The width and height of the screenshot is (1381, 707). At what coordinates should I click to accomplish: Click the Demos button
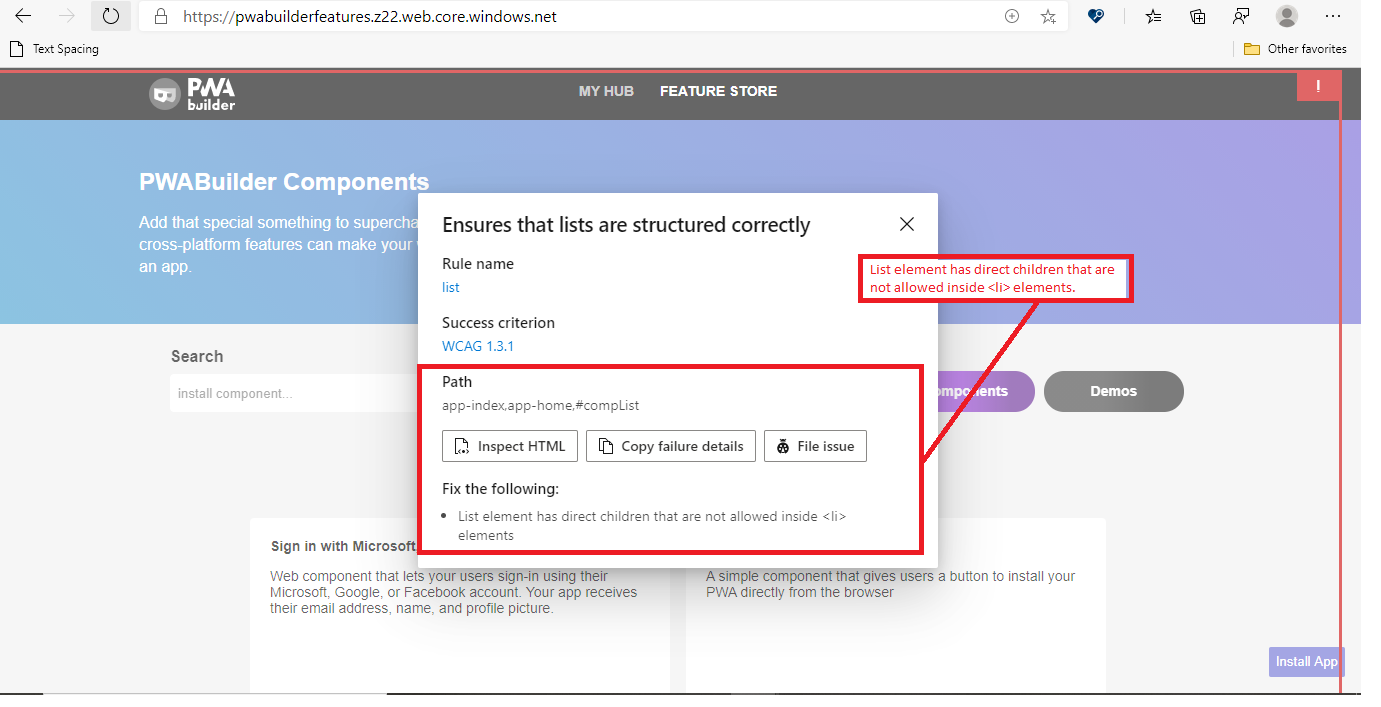(1113, 391)
